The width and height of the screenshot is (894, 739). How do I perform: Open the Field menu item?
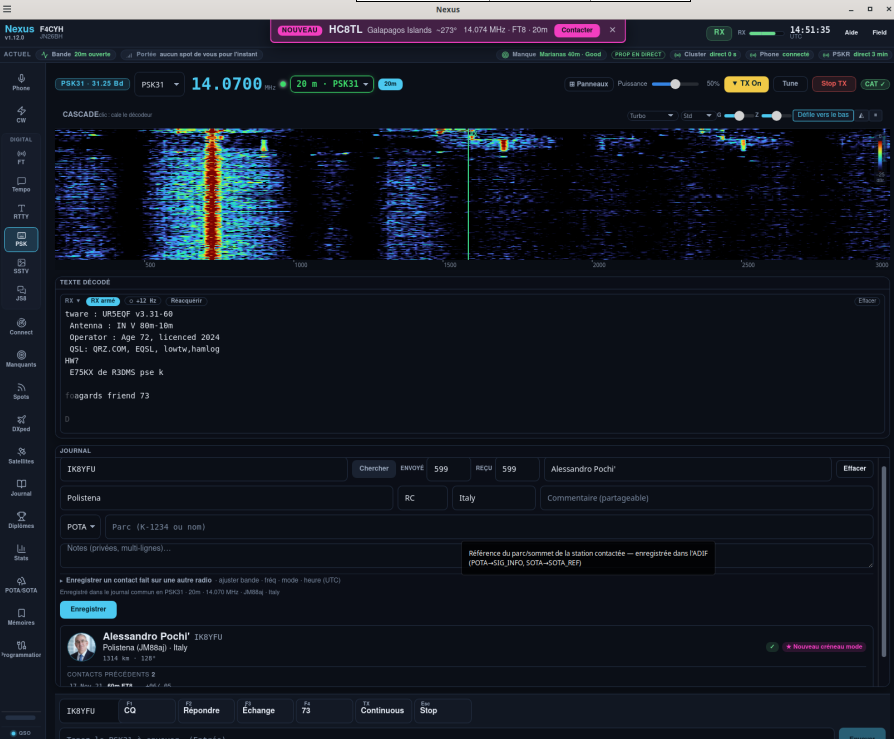[879, 33]
